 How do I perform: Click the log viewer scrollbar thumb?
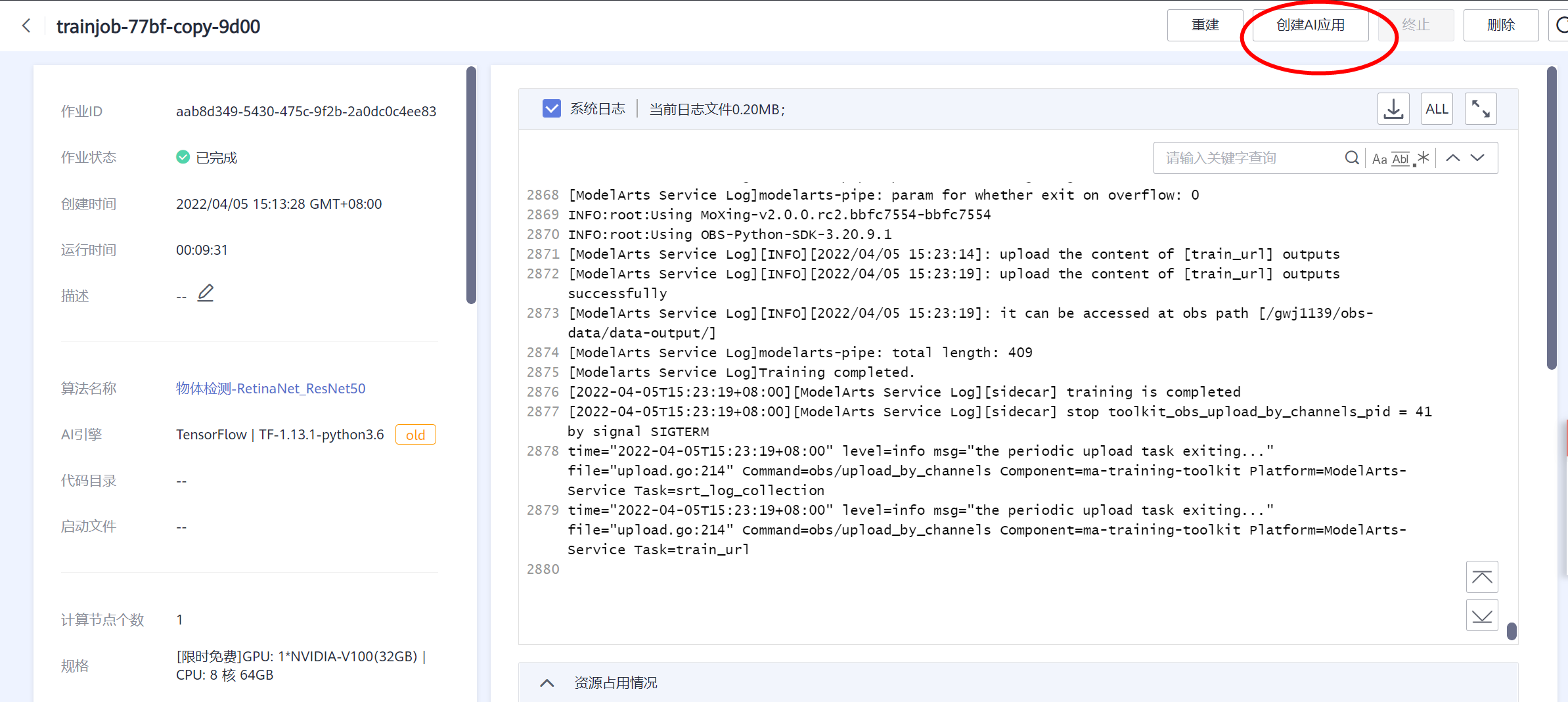(1512, 631)
